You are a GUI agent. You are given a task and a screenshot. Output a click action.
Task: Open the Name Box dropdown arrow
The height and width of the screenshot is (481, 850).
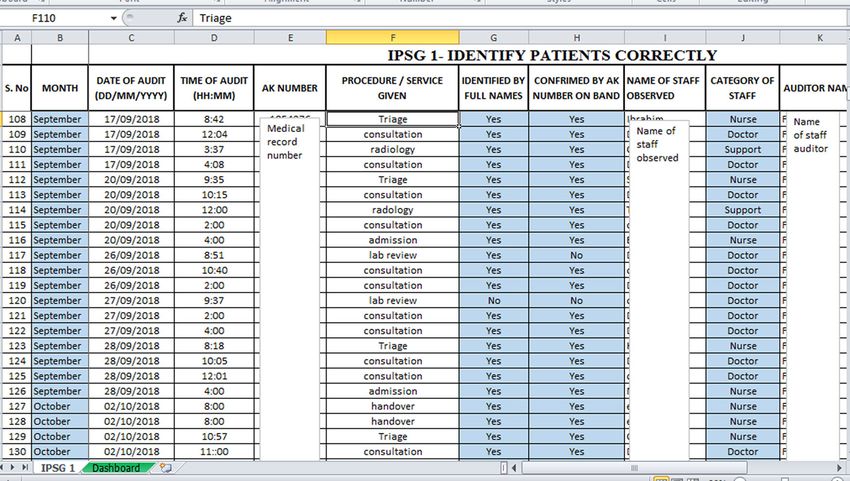click(x=113, y=18)
